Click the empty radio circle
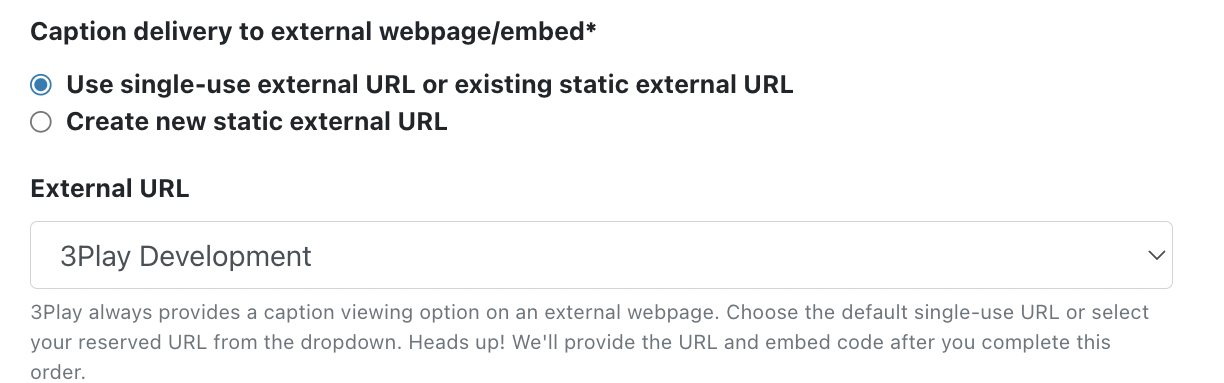Image resolution: width=1224 pixels, height=383 pixels. 41,123
